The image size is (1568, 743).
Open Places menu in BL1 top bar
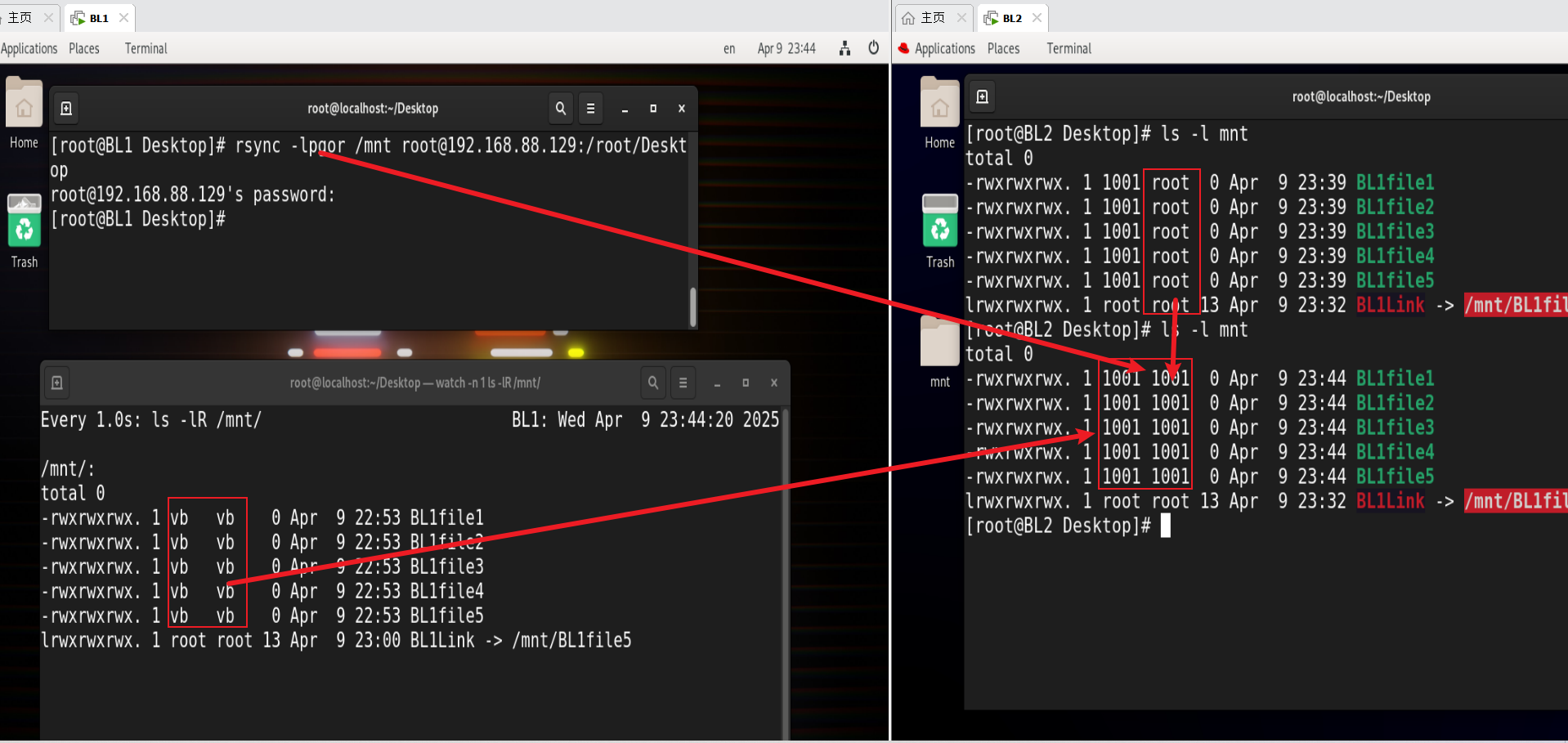pos(84,48)
